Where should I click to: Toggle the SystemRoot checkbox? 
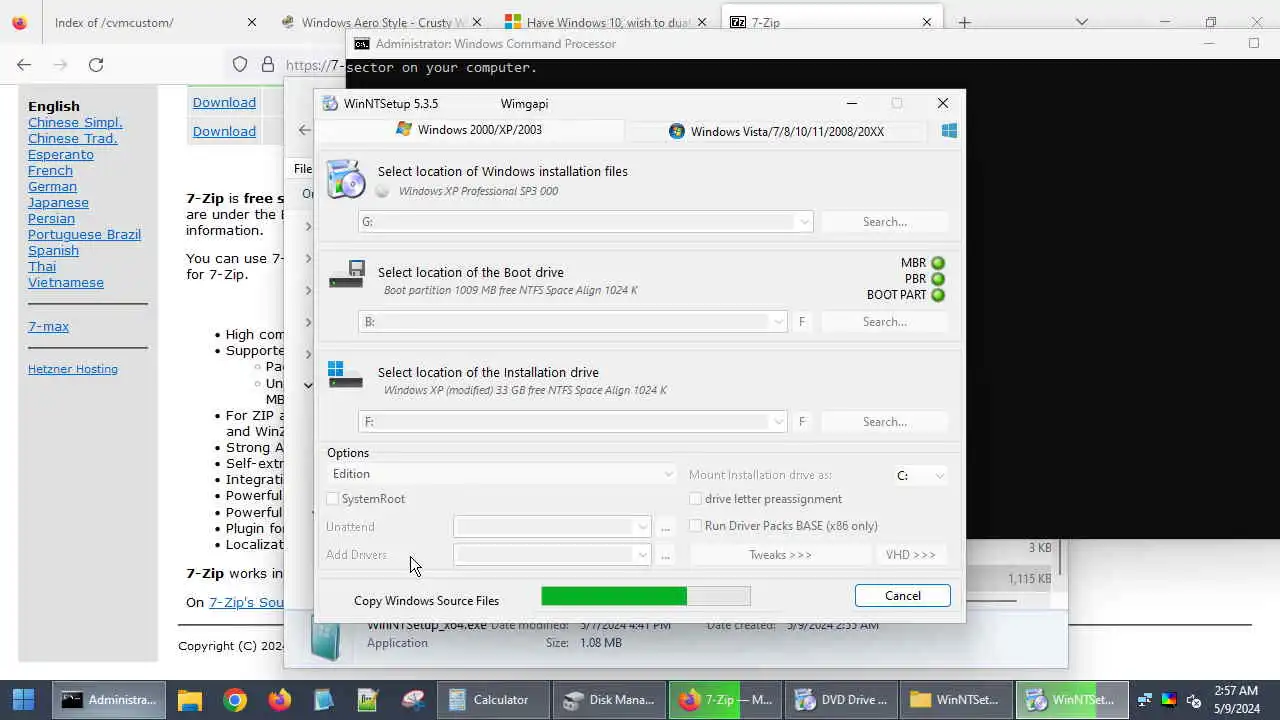[333, 499]
